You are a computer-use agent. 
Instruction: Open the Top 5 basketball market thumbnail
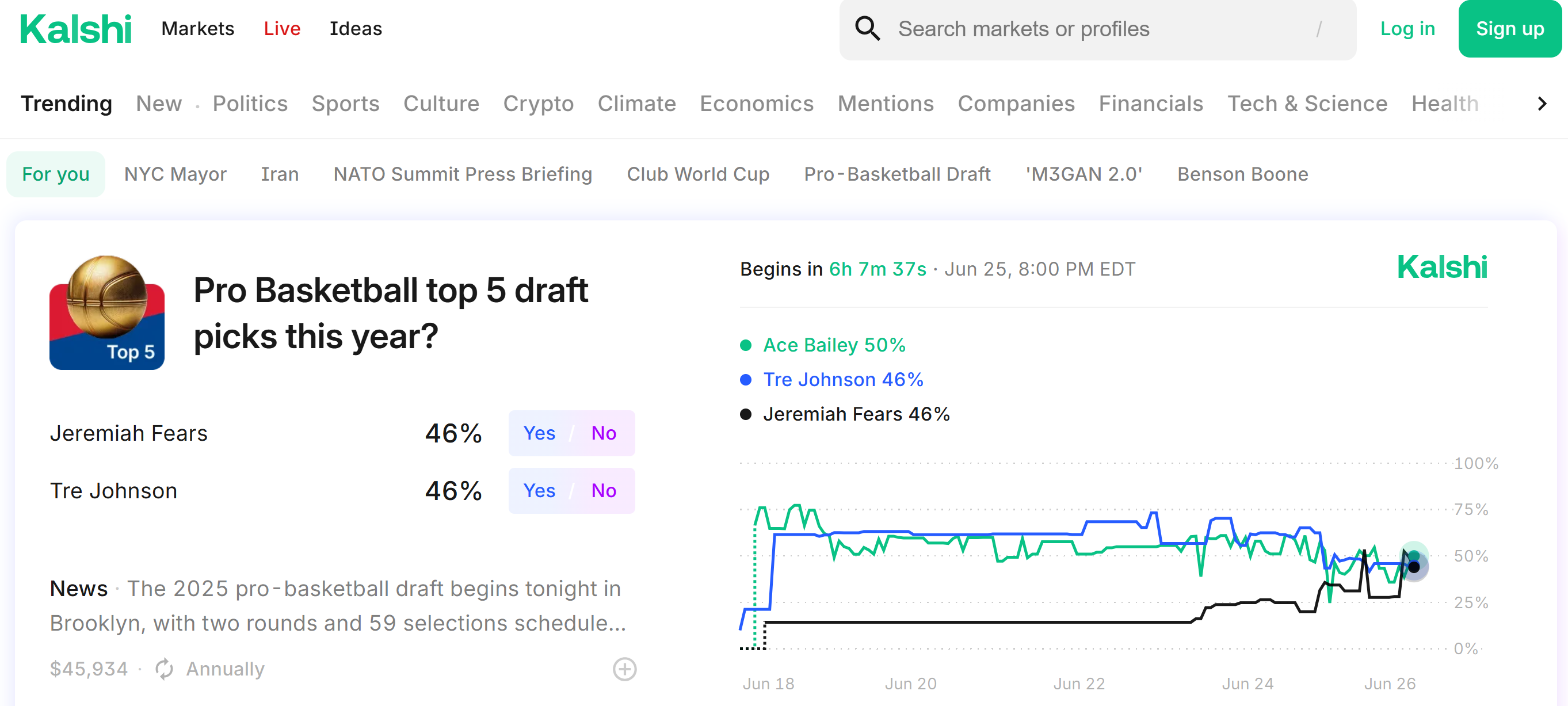tap(107, 313)
